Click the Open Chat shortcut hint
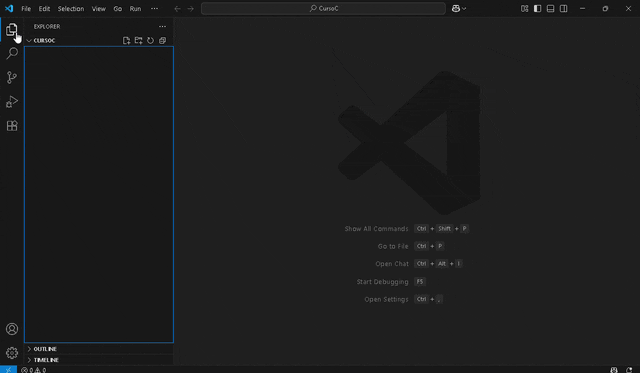Image resolution: width=640 pixels, height=373 pixels. [419, 264]
